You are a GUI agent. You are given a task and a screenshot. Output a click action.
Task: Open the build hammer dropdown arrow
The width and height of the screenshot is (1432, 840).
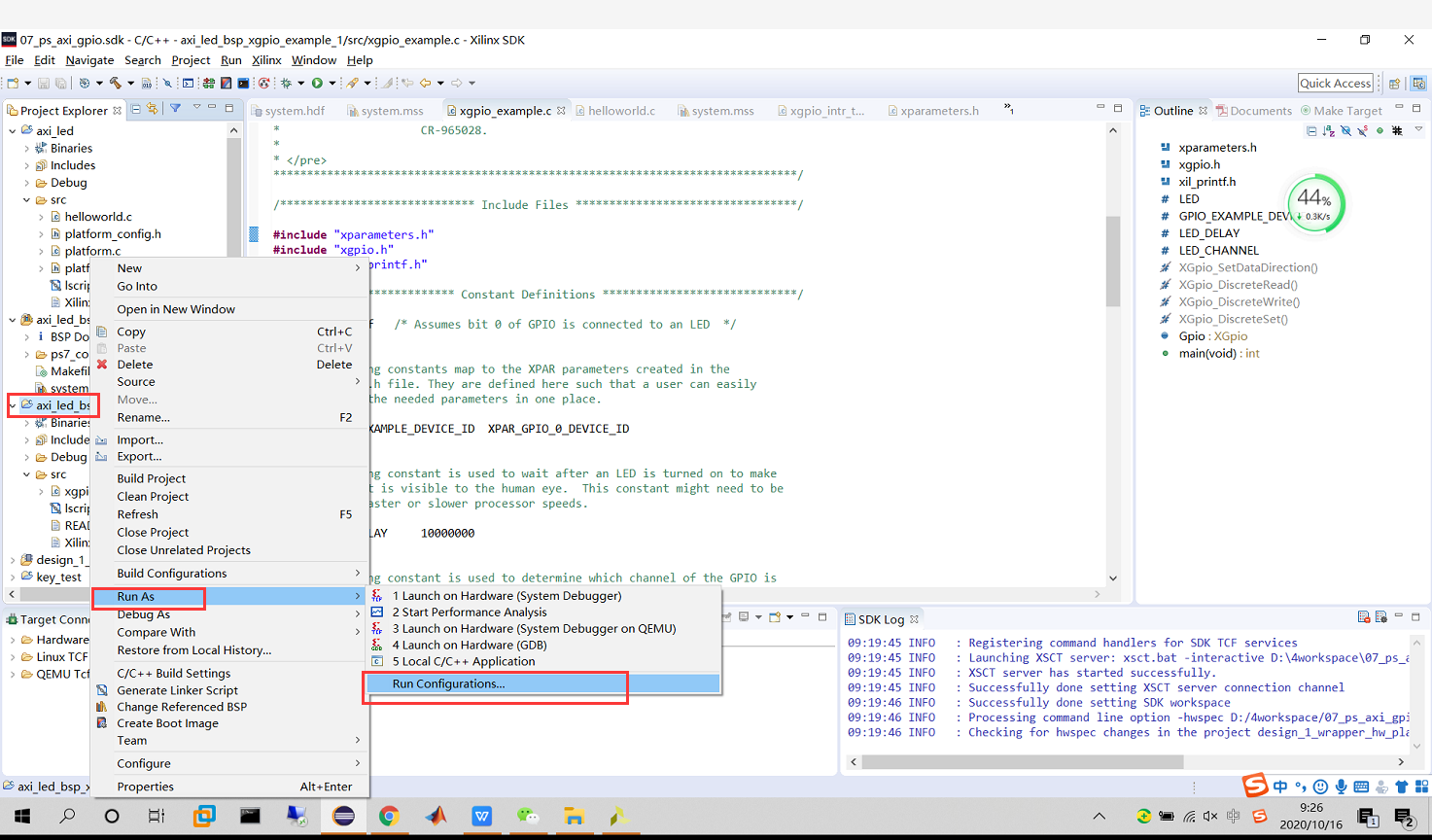pos(131,83)
